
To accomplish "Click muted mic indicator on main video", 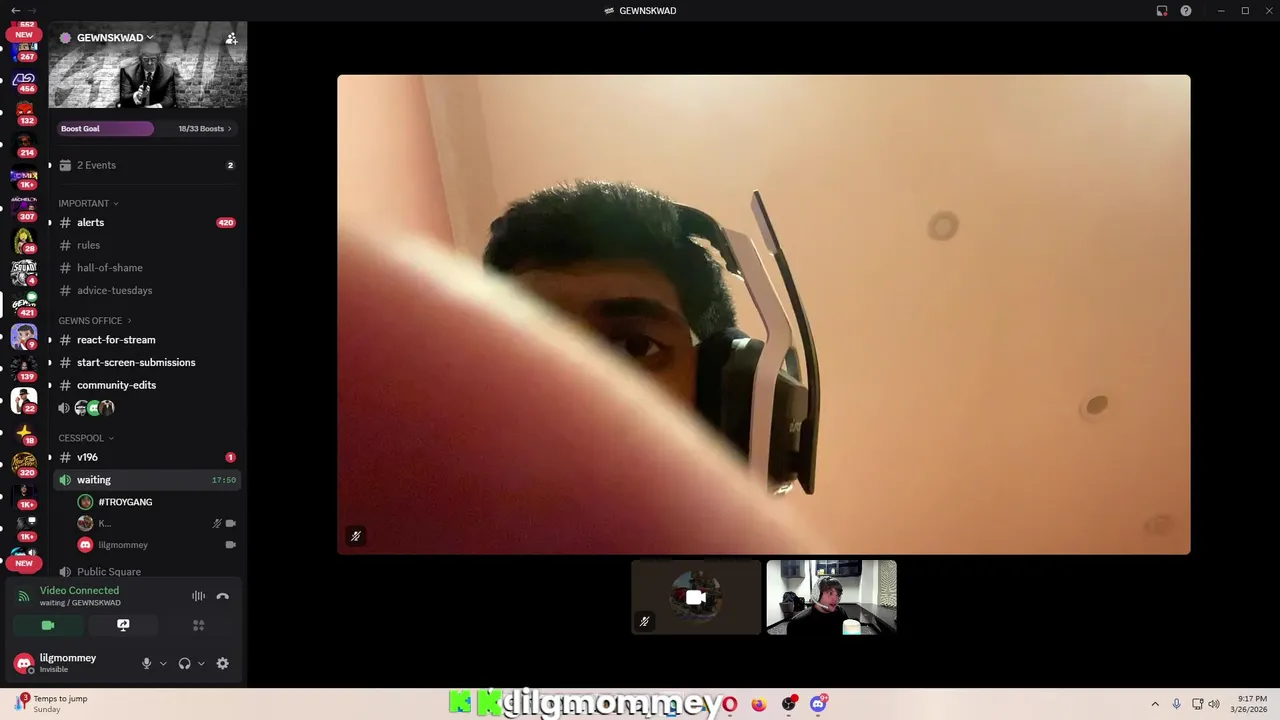I will pos(355,536).
